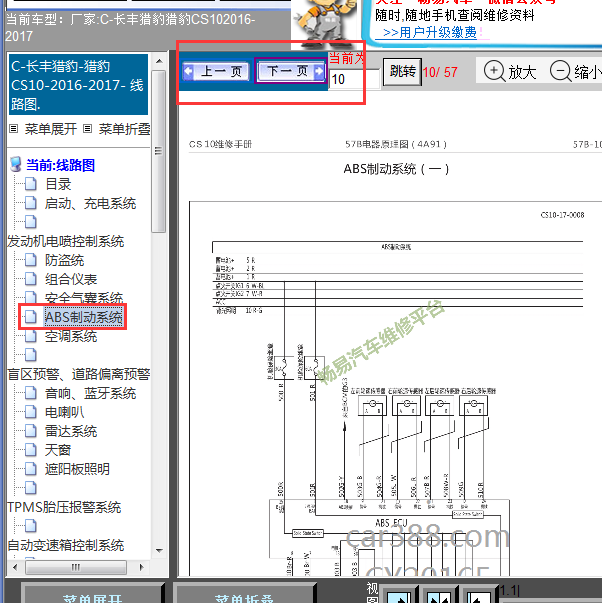Screen dimensions: 602x603
Task: Click the bottom 菜单折叠 button
Action: (x=244, y=595)
